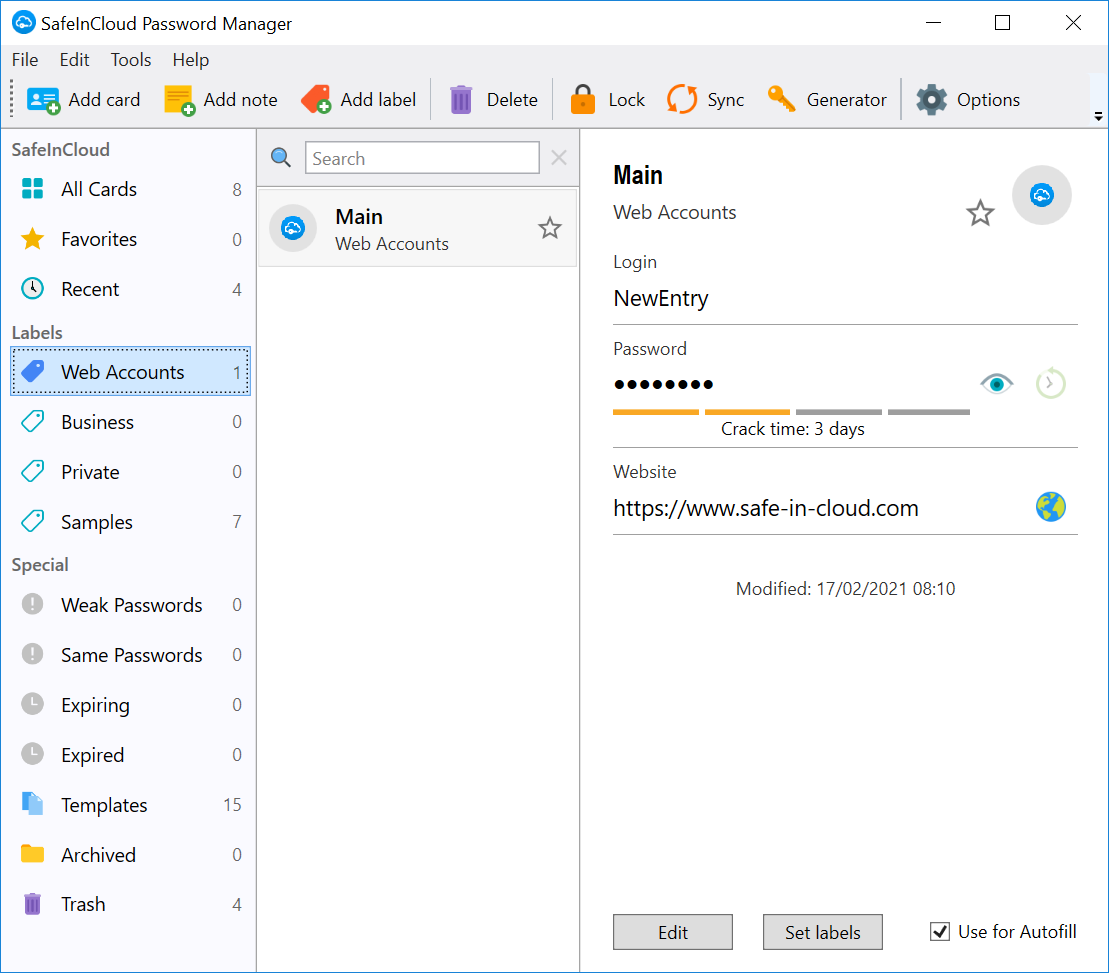Uncheck Use for Autofill checkbox

coord(940,931)
